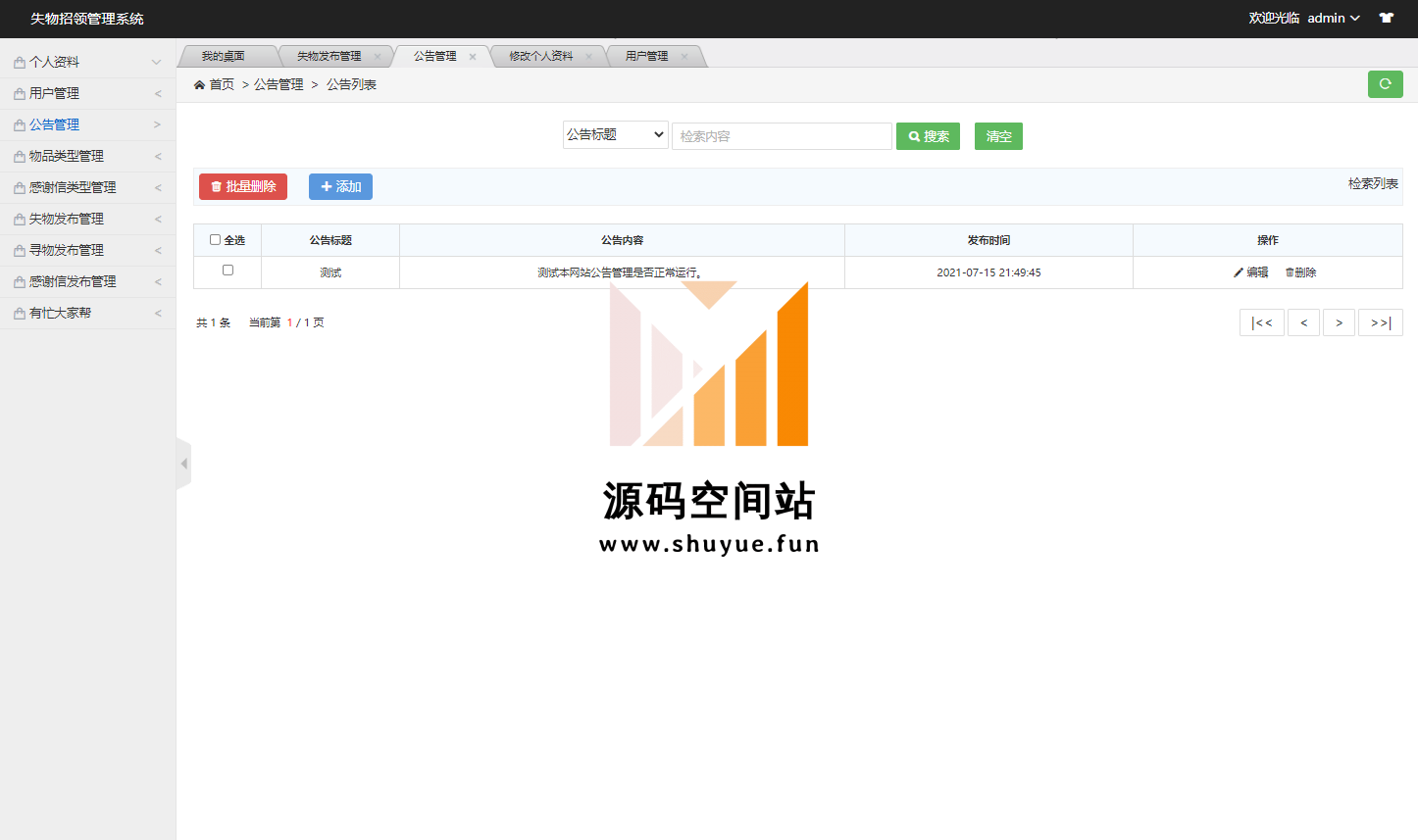Close the 失物发布管理 tab

coord(378,57)
